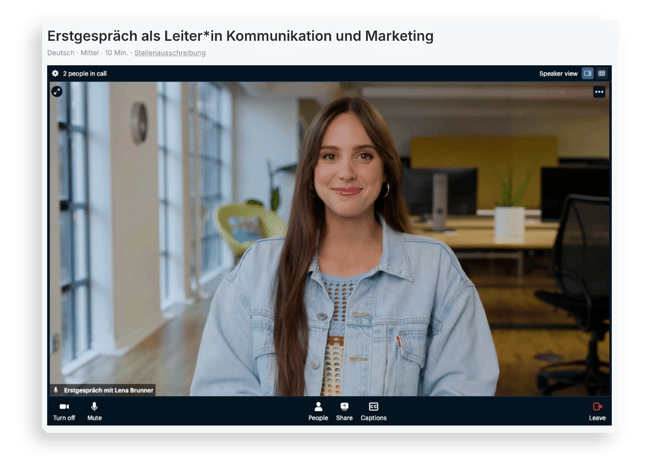Open three-dot video options menu

pos(599,92)
